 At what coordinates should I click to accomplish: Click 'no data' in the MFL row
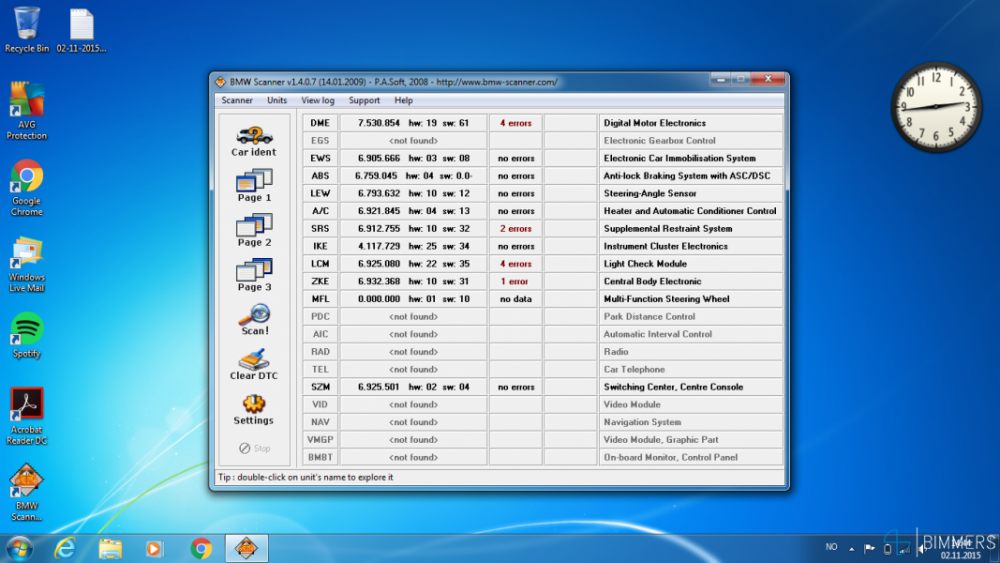tap(515, 299)
